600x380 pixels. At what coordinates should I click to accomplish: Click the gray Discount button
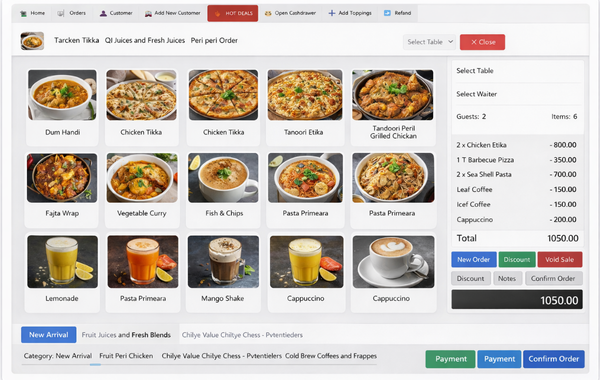470,279
